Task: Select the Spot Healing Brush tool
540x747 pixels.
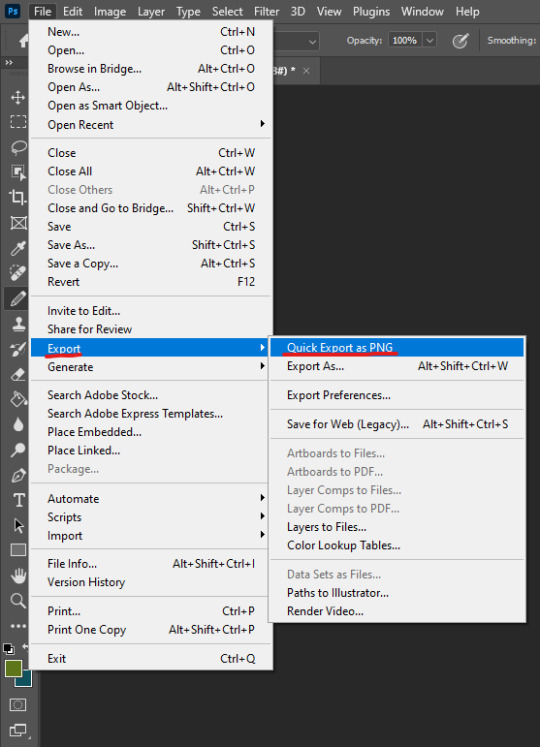Action: click(x=18, y=273)
